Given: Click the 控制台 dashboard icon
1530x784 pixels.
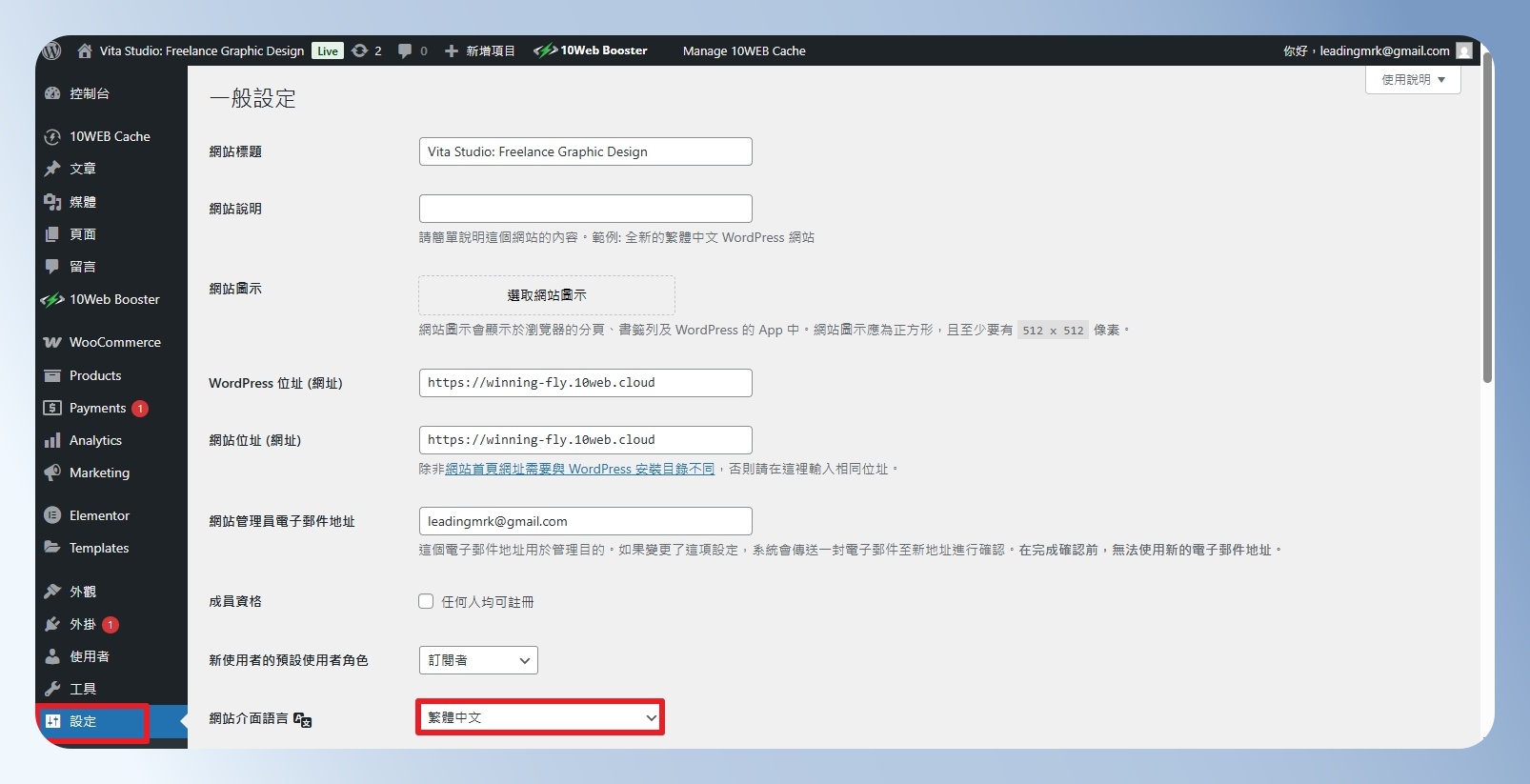Looking at the screenshot, I should pos(52,93).
